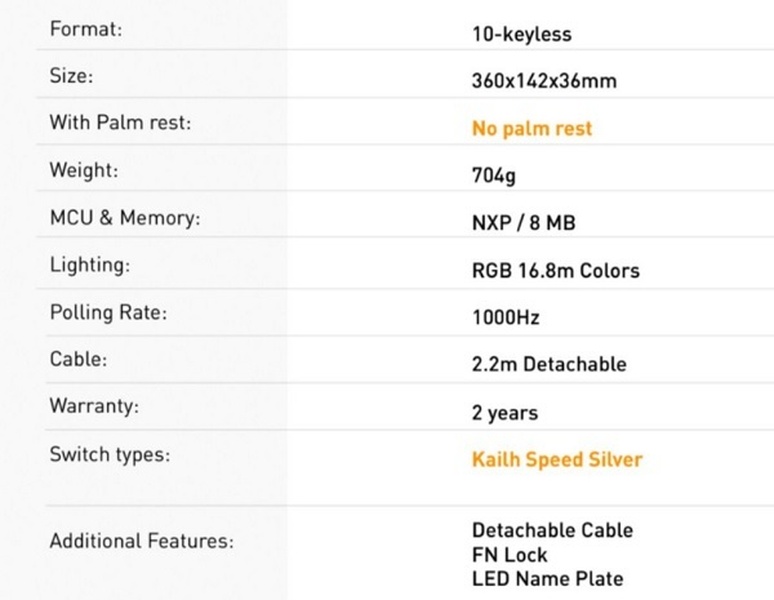Click the 'MCU & Memory:' label
The width and height of the screenshot is (774, 600).
point(124,217)
